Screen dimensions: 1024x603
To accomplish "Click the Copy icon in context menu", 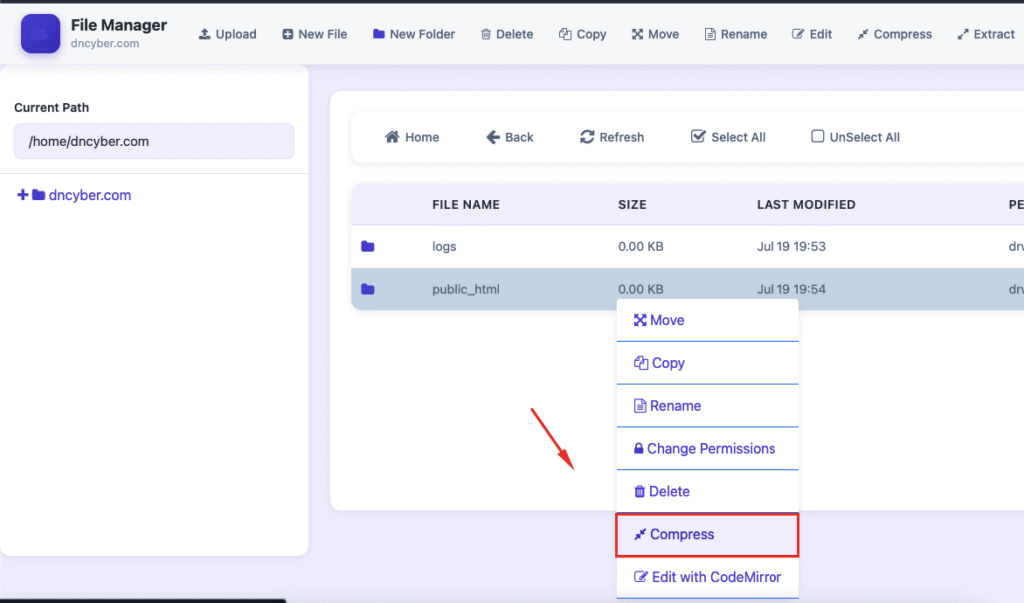I will click(641, 363).
